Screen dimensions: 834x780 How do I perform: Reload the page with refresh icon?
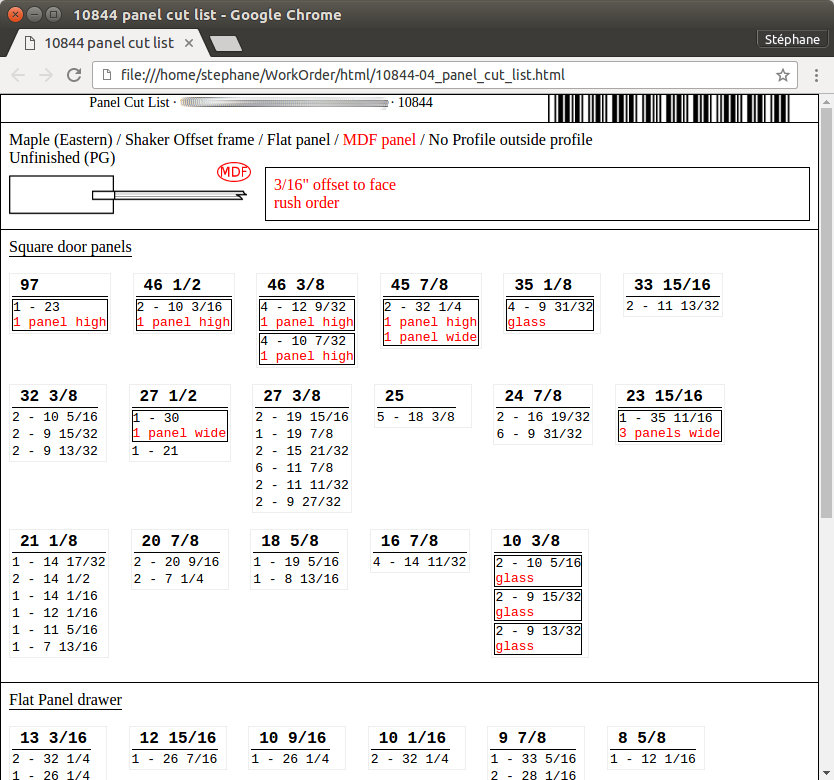pos(74,75)
